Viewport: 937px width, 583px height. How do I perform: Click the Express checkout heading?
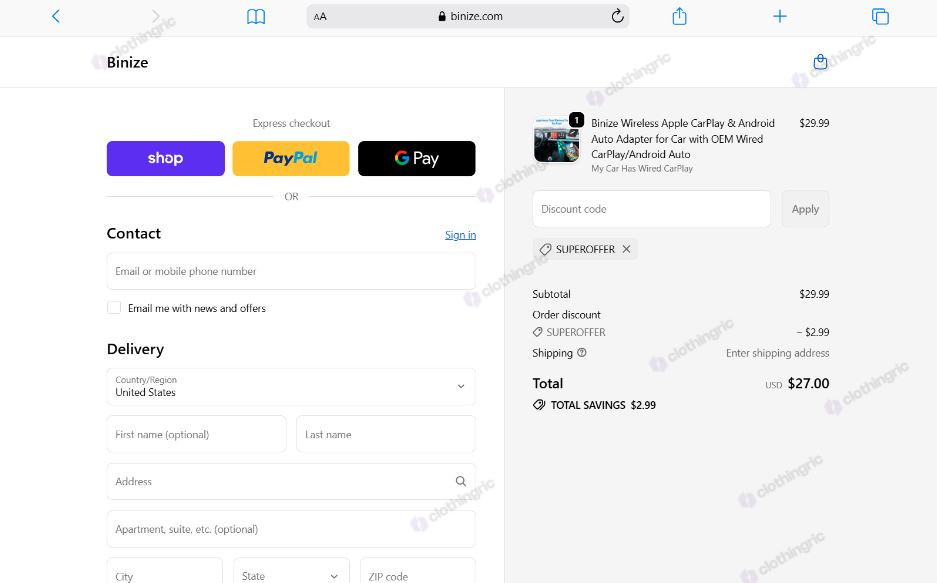coord(291,123)
